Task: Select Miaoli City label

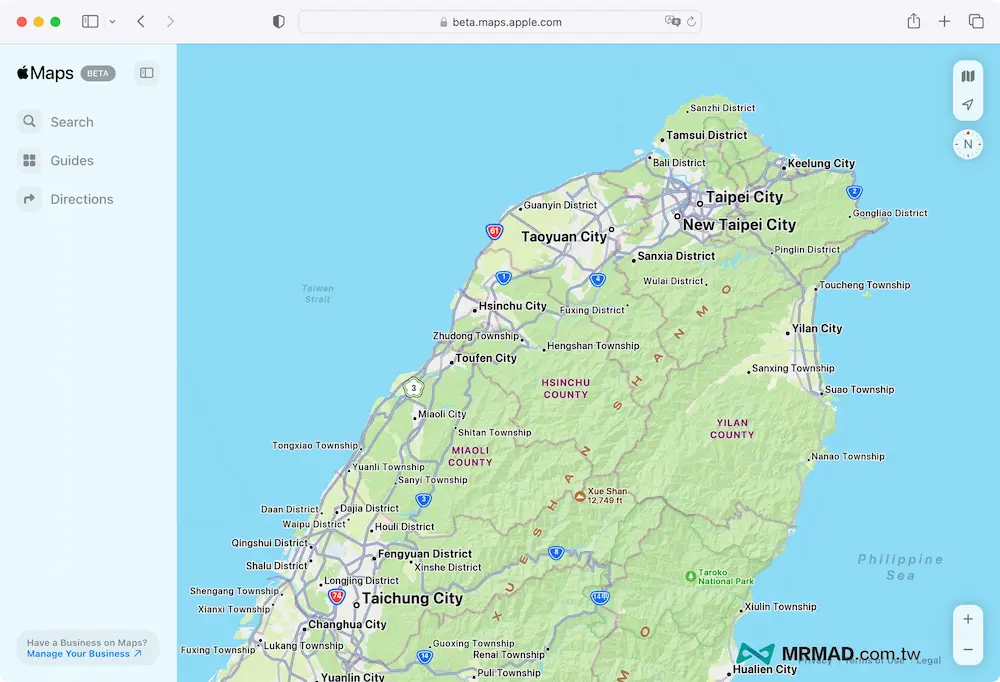Action: [x=442, y=414]
